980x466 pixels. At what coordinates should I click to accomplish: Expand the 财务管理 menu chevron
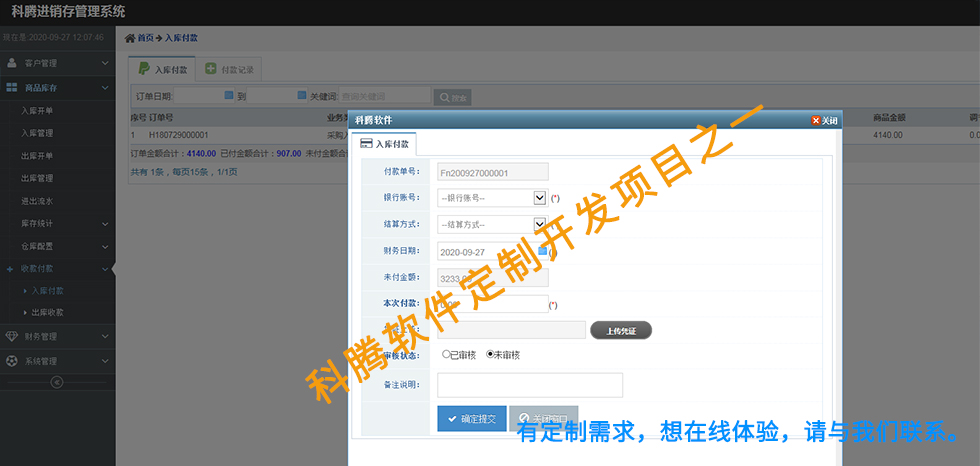tap(105, 336)
